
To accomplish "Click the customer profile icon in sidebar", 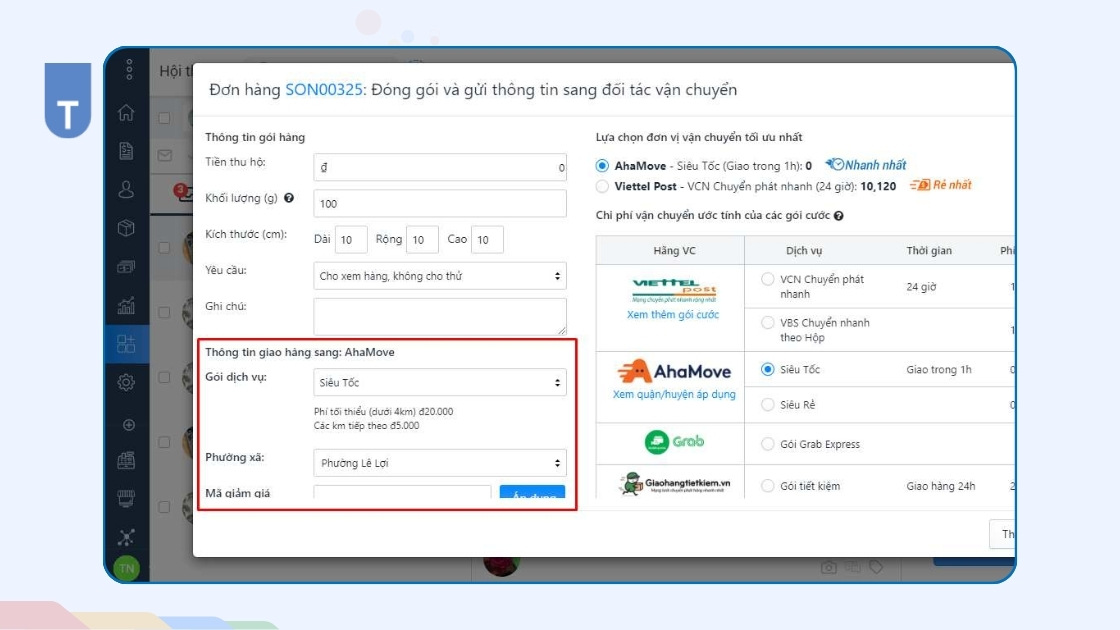I will tap(127, 189).
